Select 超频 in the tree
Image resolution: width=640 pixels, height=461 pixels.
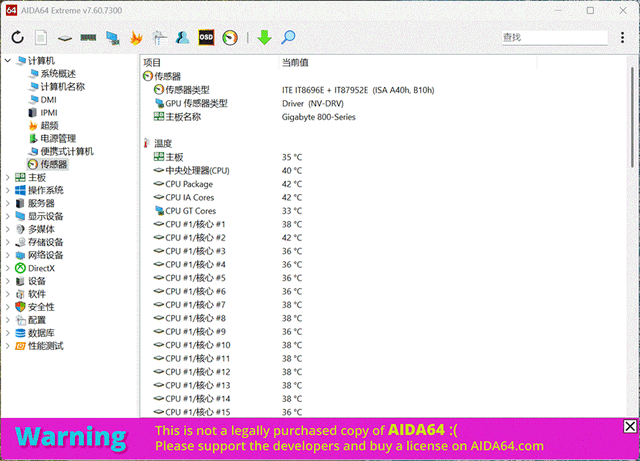pyautogui.click(x=49, y=126)
